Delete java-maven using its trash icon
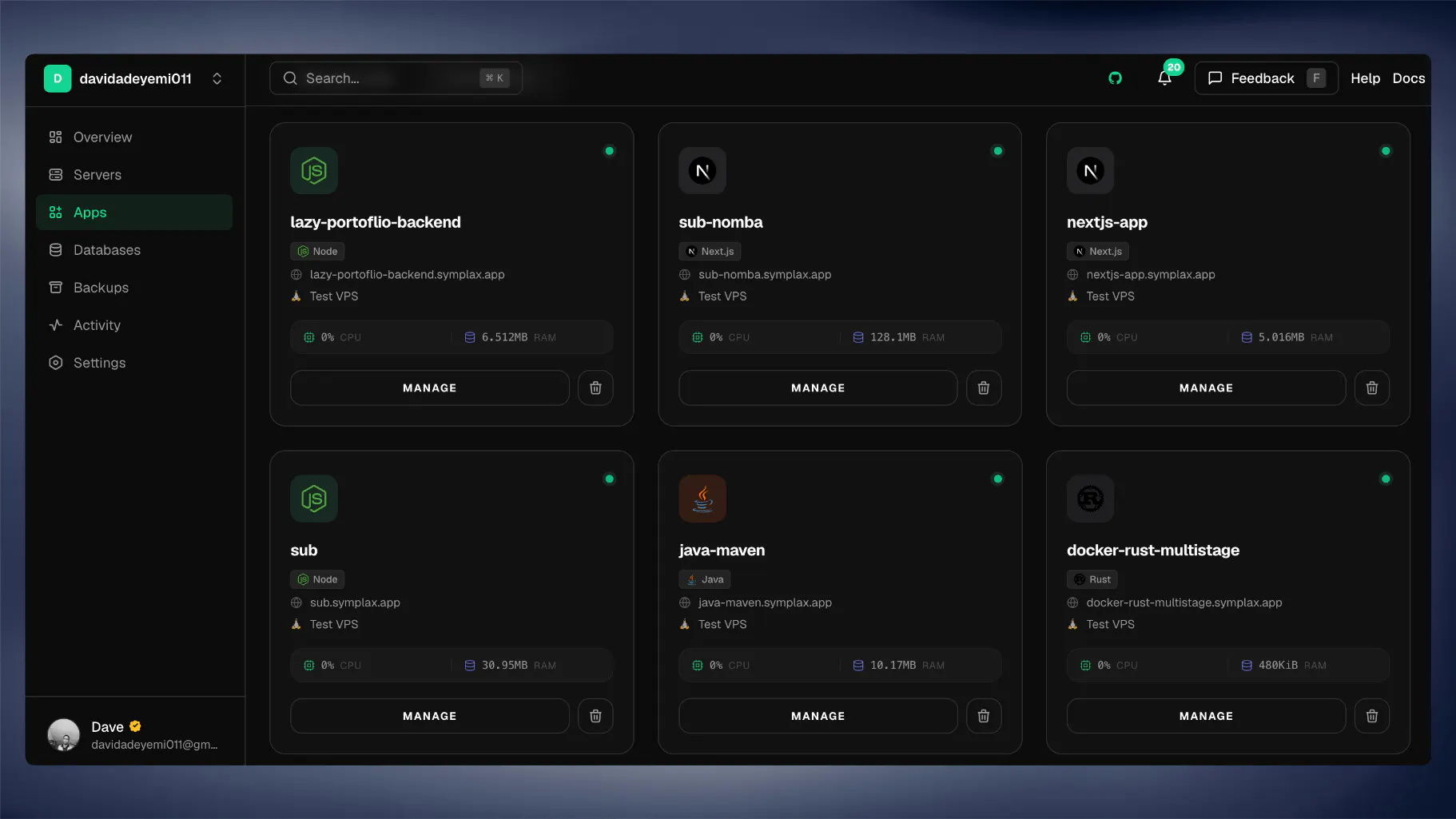Image resolution: width=1456 pixels, height=819 pixels. [x=984, y=716]
